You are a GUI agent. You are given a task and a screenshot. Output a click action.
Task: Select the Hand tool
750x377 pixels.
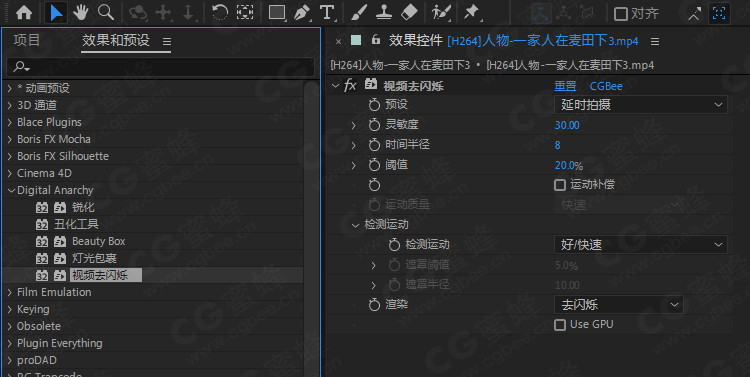pyautogui.click(x=80, y=12)
